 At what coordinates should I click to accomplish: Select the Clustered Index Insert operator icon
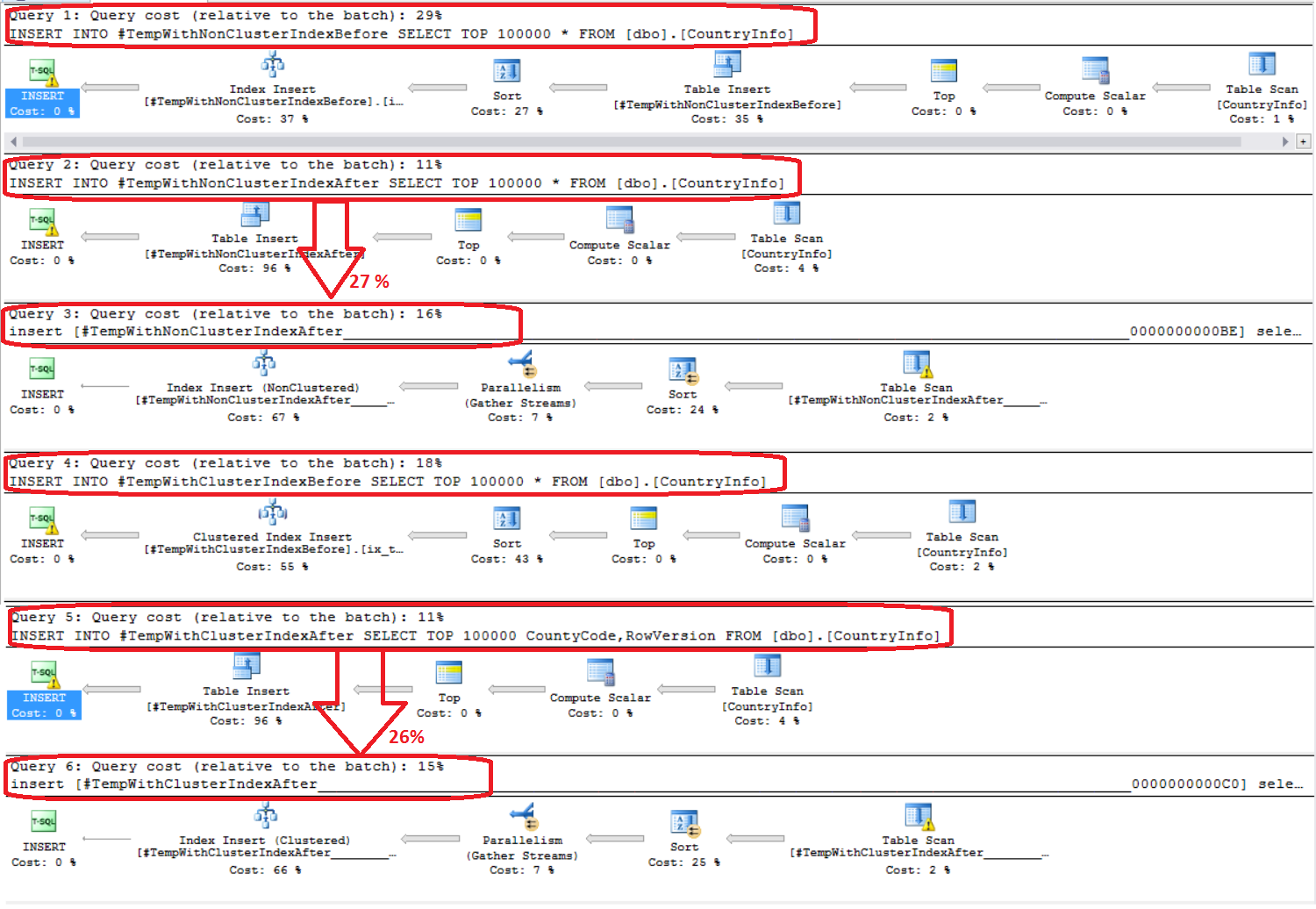click(x=273, y=513)
